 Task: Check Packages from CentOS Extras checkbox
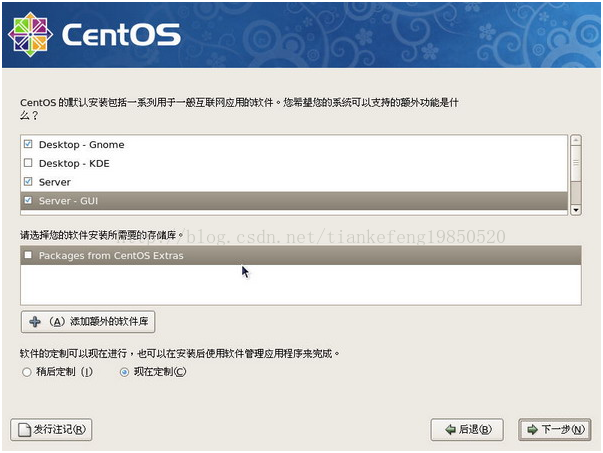(x=28, y=255)
